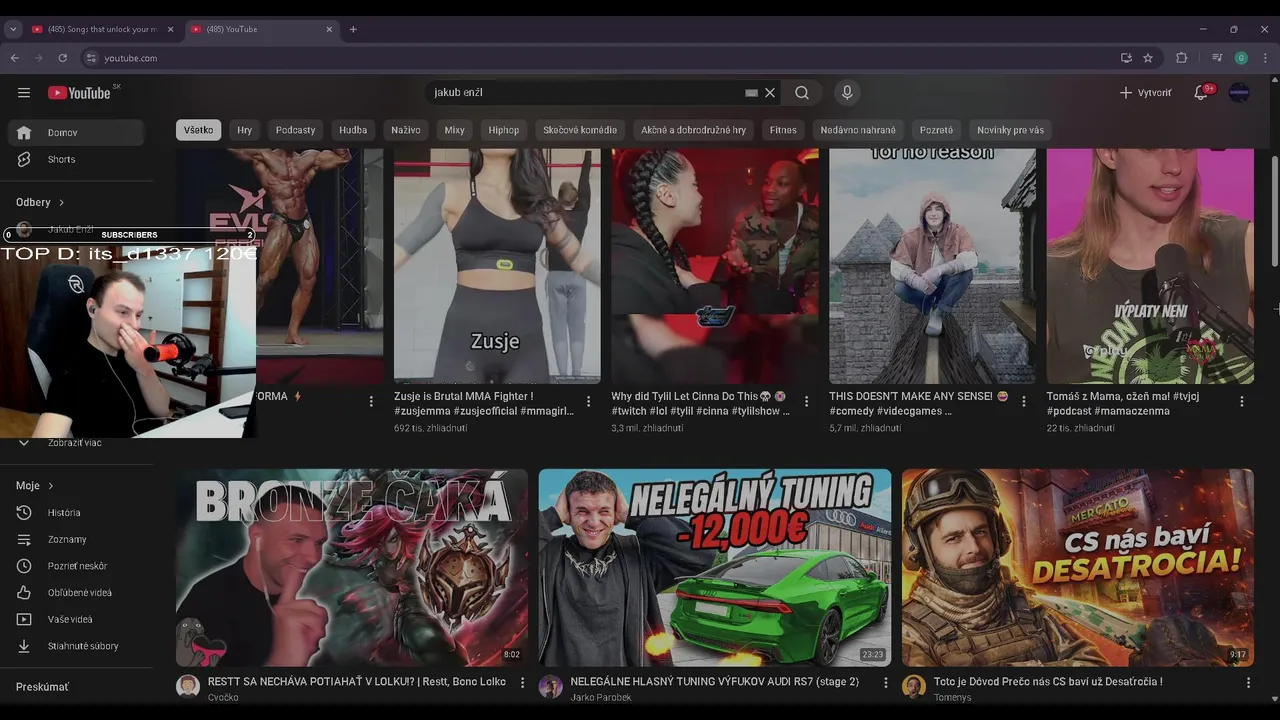Open options for NELEGÁLNE HLASNÝ TUNING video

coord(885,683)
